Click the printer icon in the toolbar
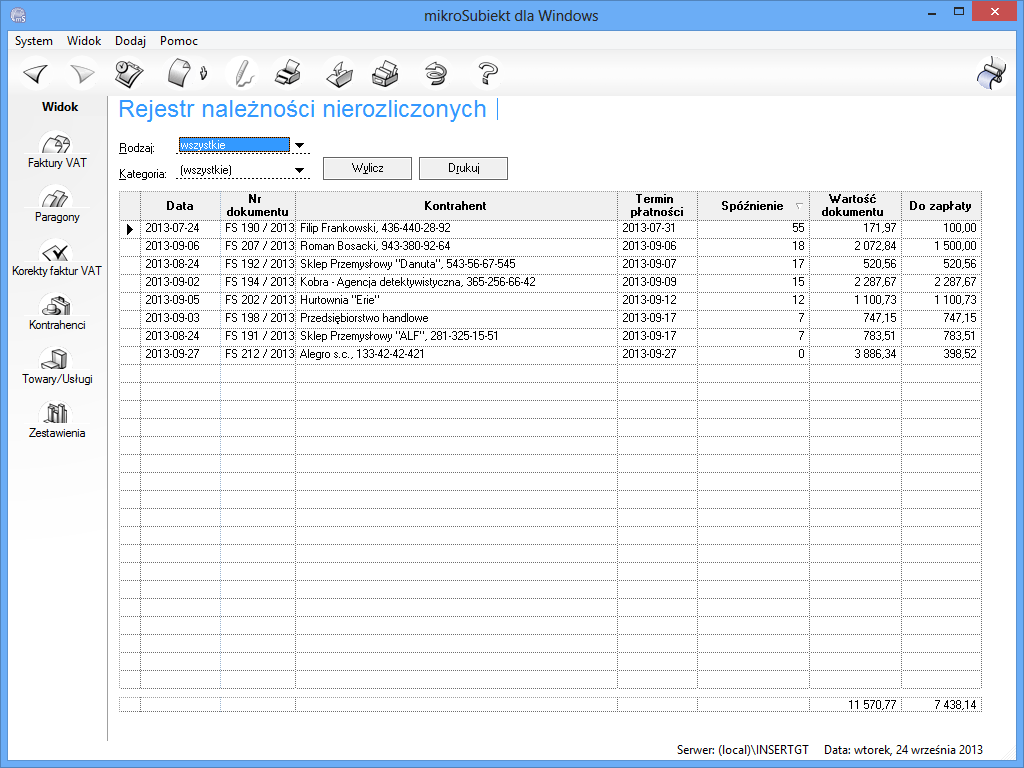The width and height of the screenshot is (1024, 768). pyautogui.click(x=287, y=73)
